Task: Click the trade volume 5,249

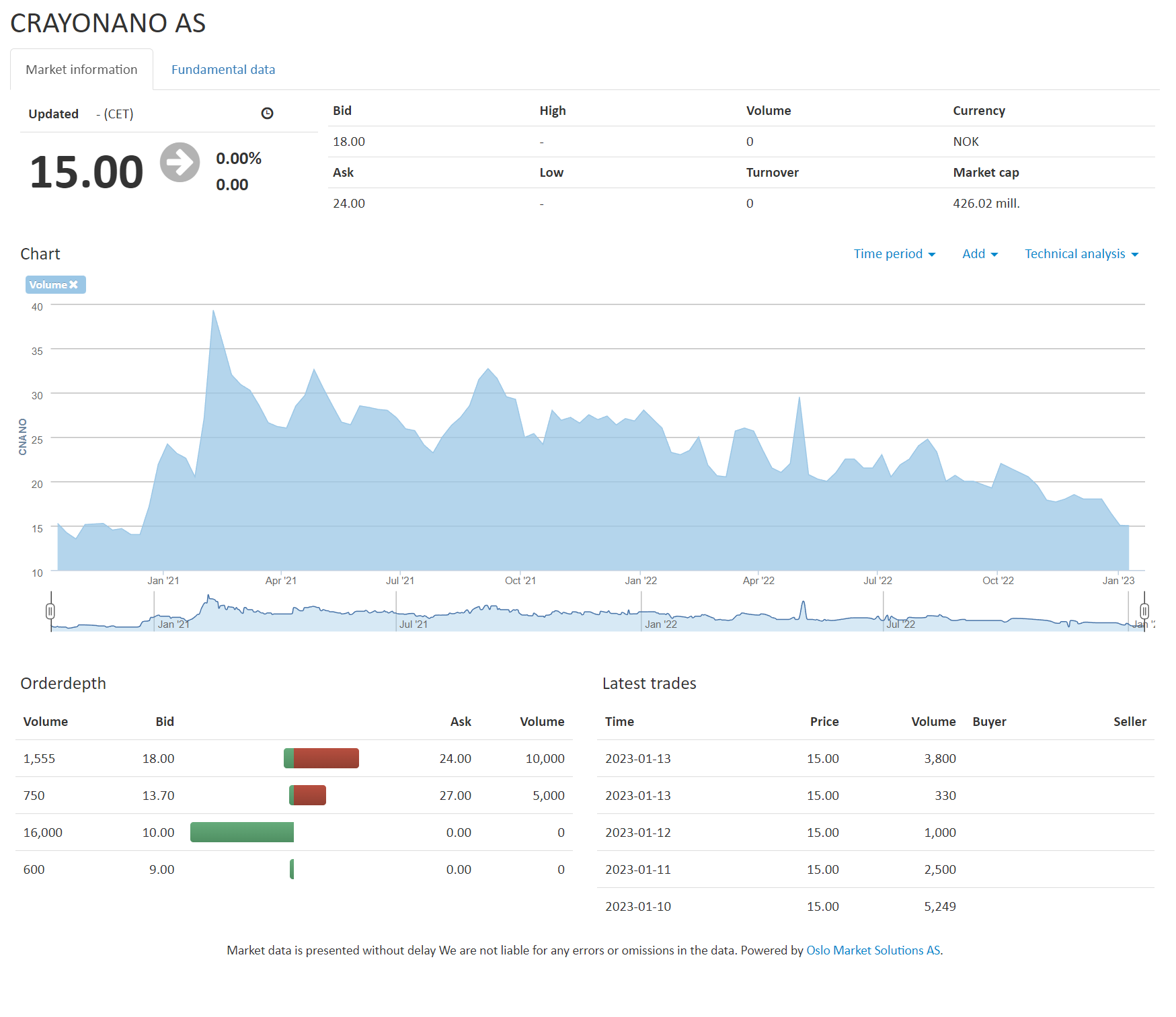Action: click(x=940, y=907)
